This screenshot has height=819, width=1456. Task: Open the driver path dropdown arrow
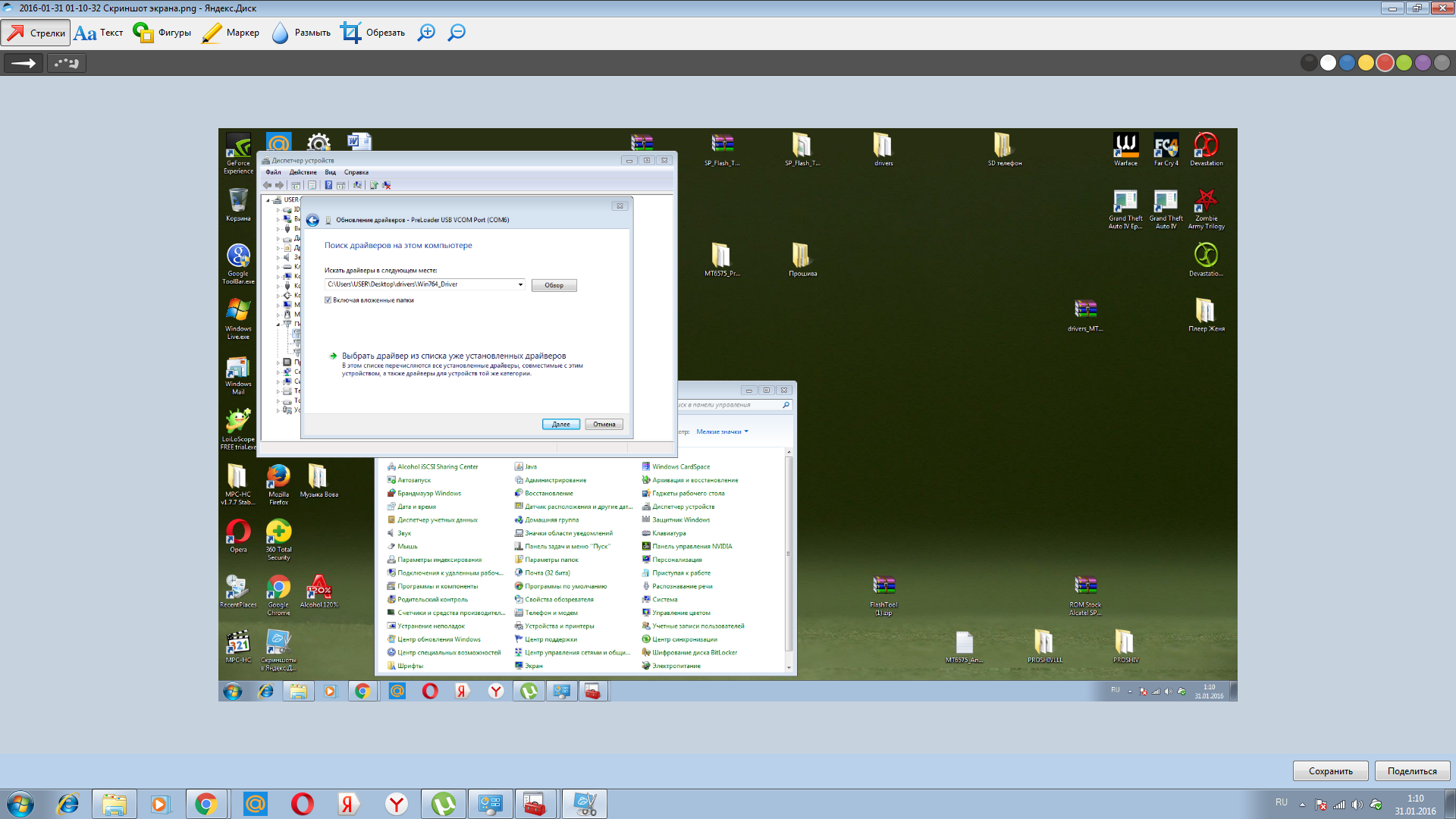(x=520, y=284)
